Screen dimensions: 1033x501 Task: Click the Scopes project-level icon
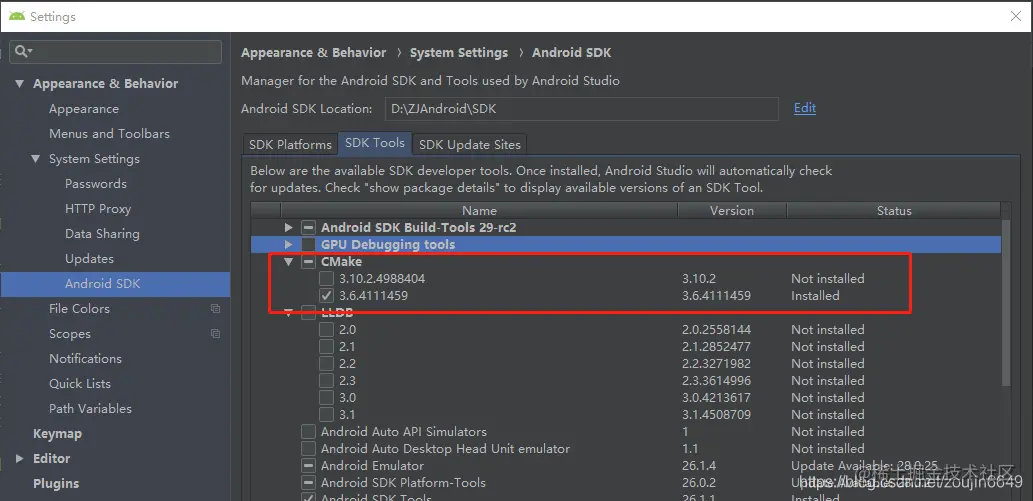point(215,334)
